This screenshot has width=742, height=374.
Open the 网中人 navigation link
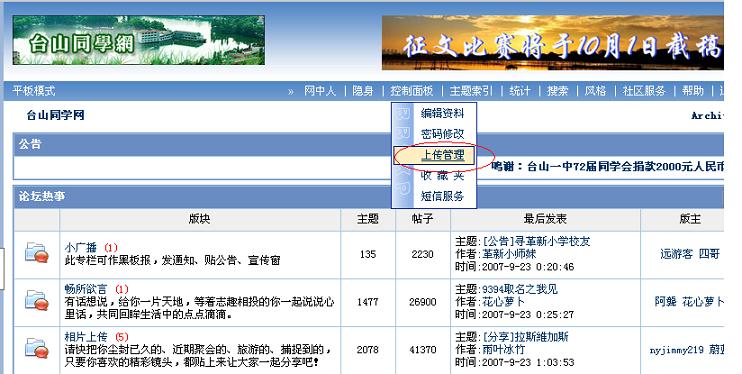point(320,91)
